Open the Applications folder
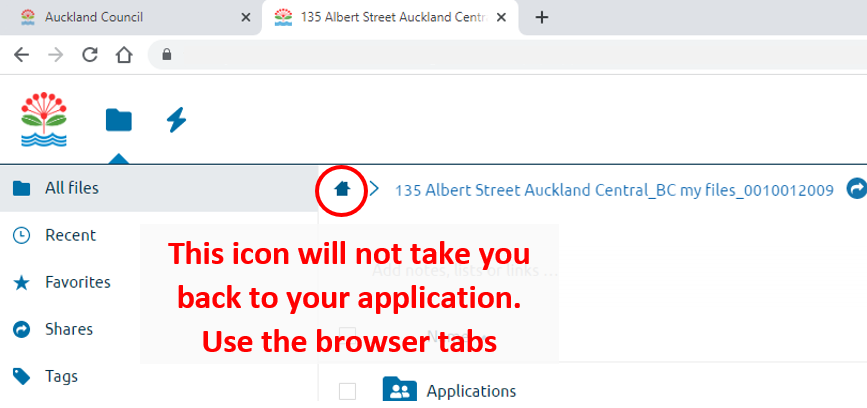 point(471,391)
